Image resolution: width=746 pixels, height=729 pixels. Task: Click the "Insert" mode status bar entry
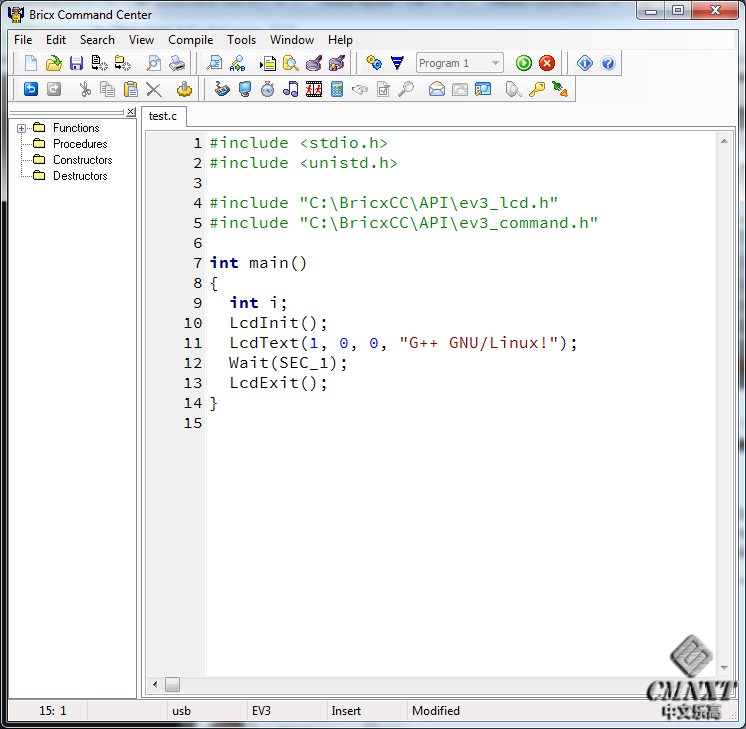pos(346,710)
